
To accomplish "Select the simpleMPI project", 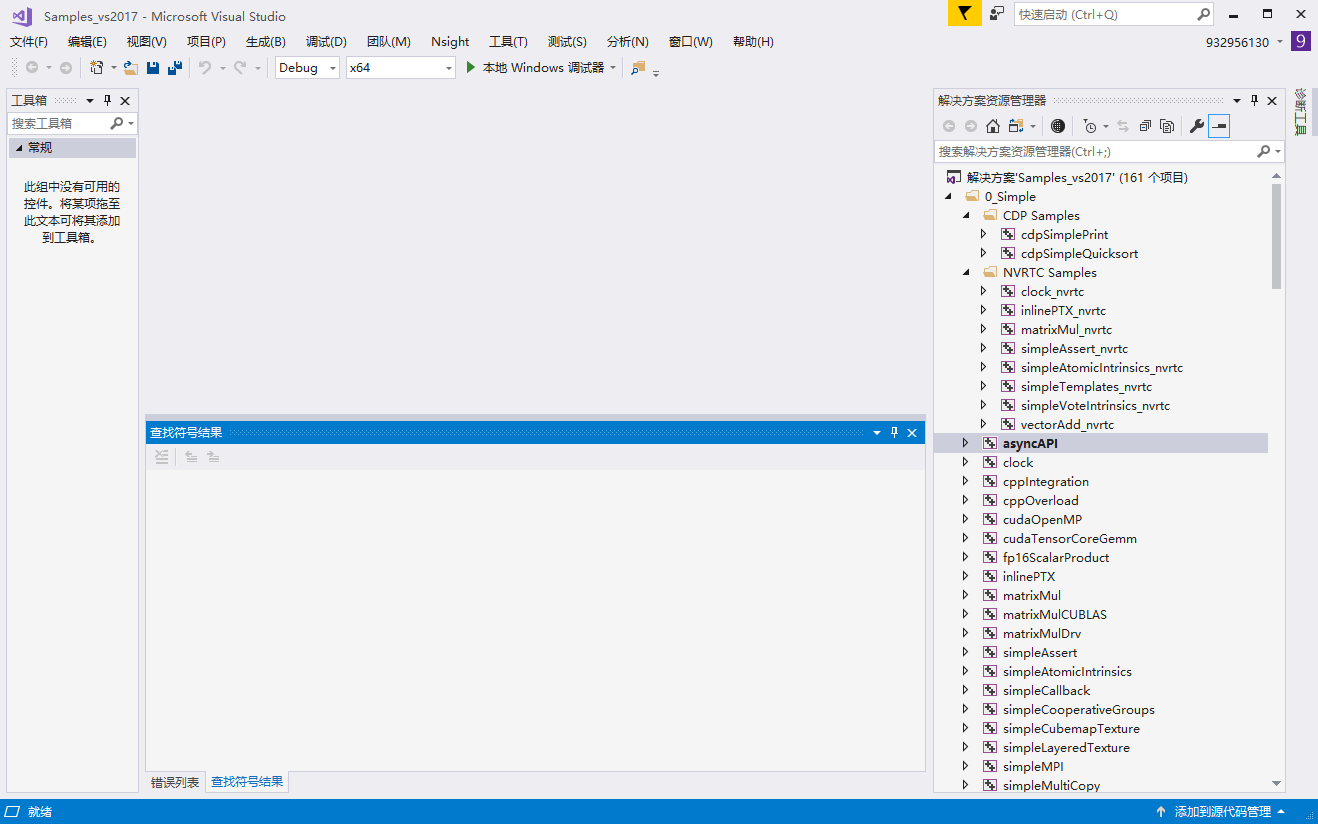I will pyautogui.click(x=1033, y=767).
